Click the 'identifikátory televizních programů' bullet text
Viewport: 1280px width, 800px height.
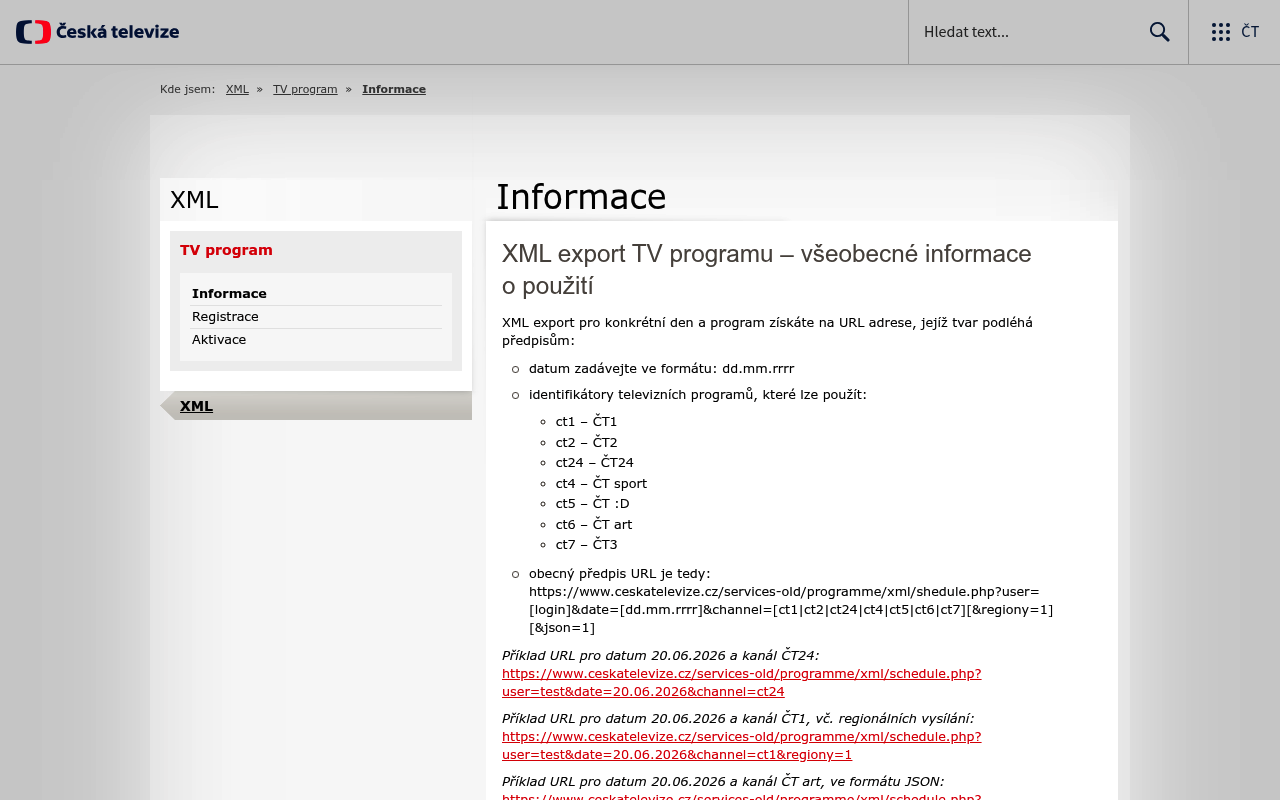point(698,394)
